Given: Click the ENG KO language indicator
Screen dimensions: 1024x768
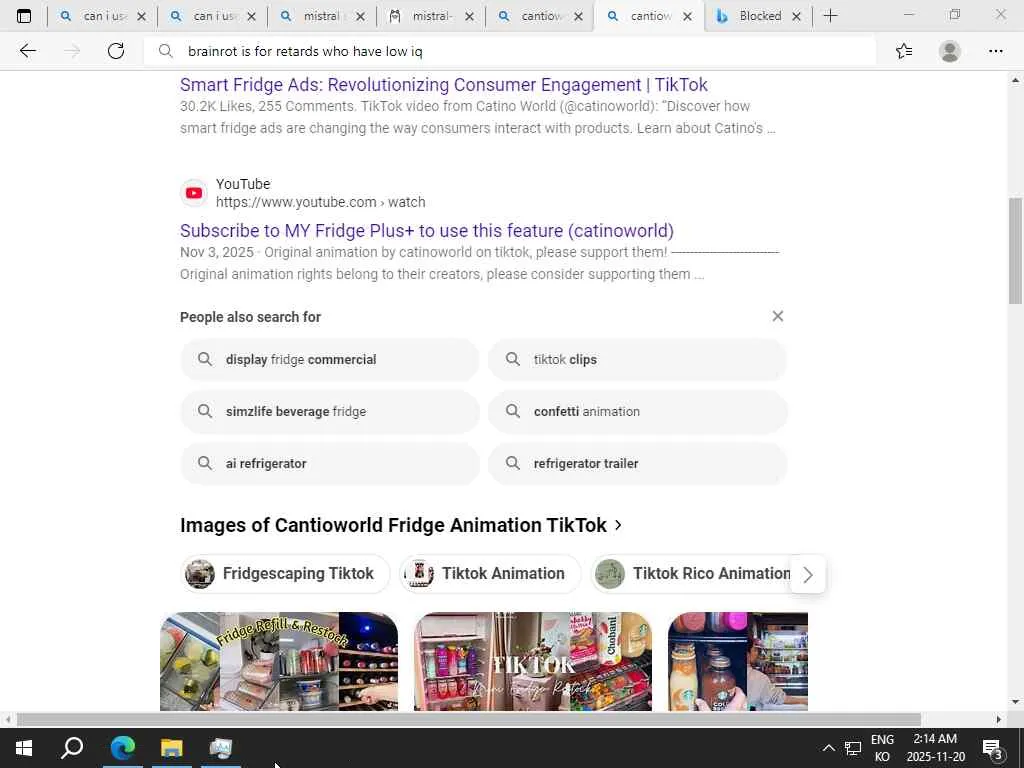Looking at the screenshot, I should click(882, 748).
